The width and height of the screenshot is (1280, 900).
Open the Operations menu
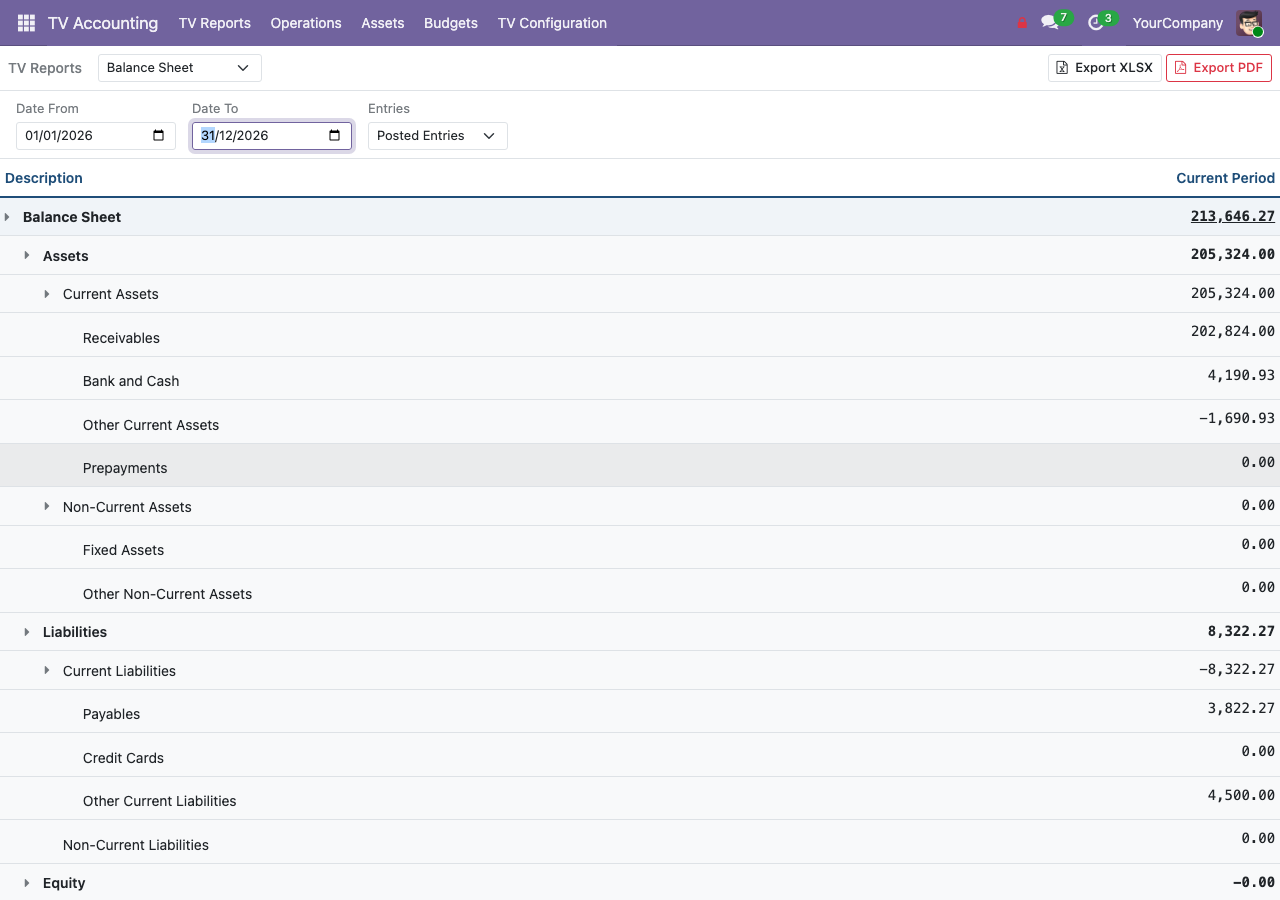[x=306, y=23]
